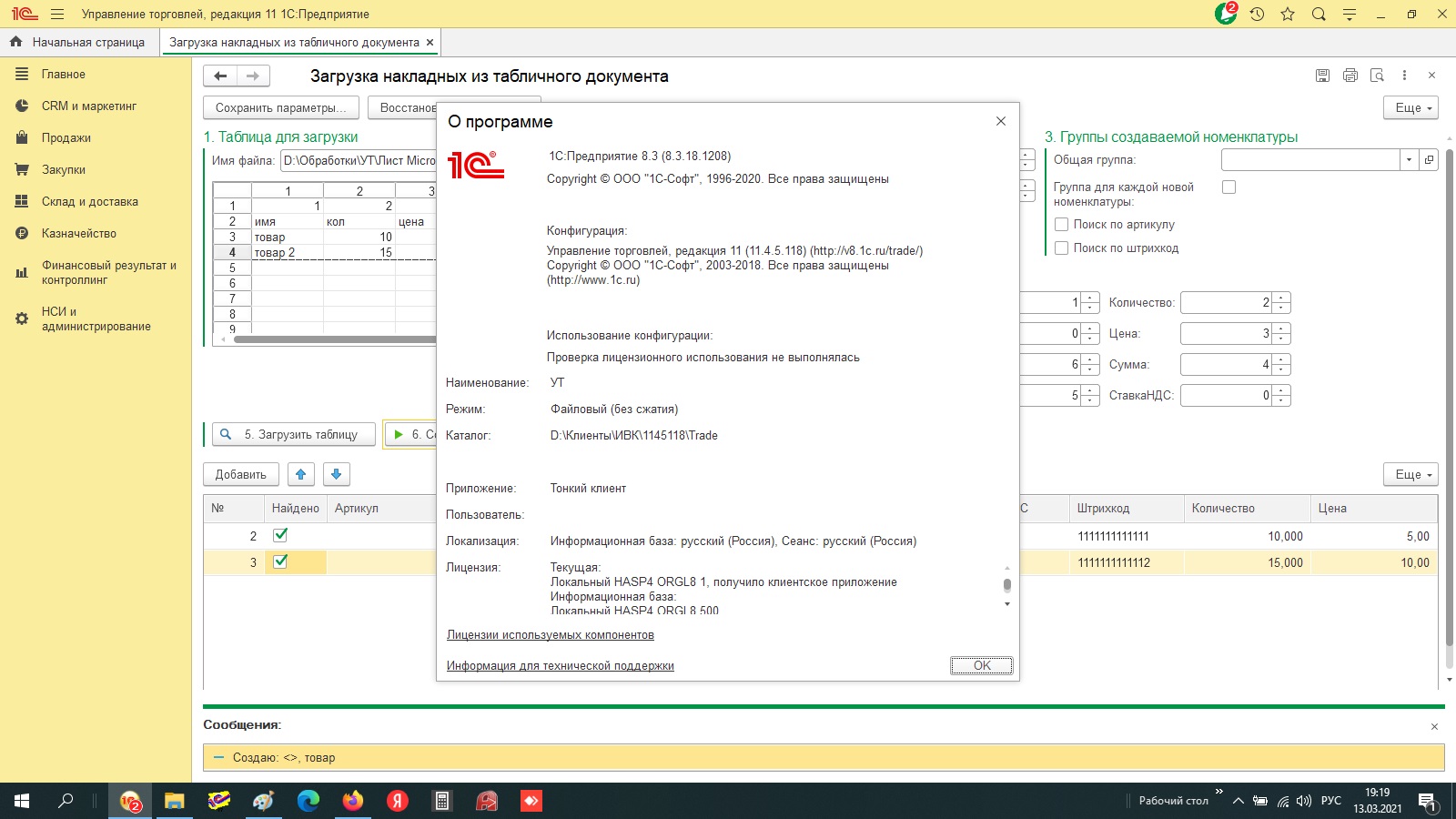1456x819 pixels.
Task: Enable Поиск по артикулу checkbox
Action: point(1061,224)
